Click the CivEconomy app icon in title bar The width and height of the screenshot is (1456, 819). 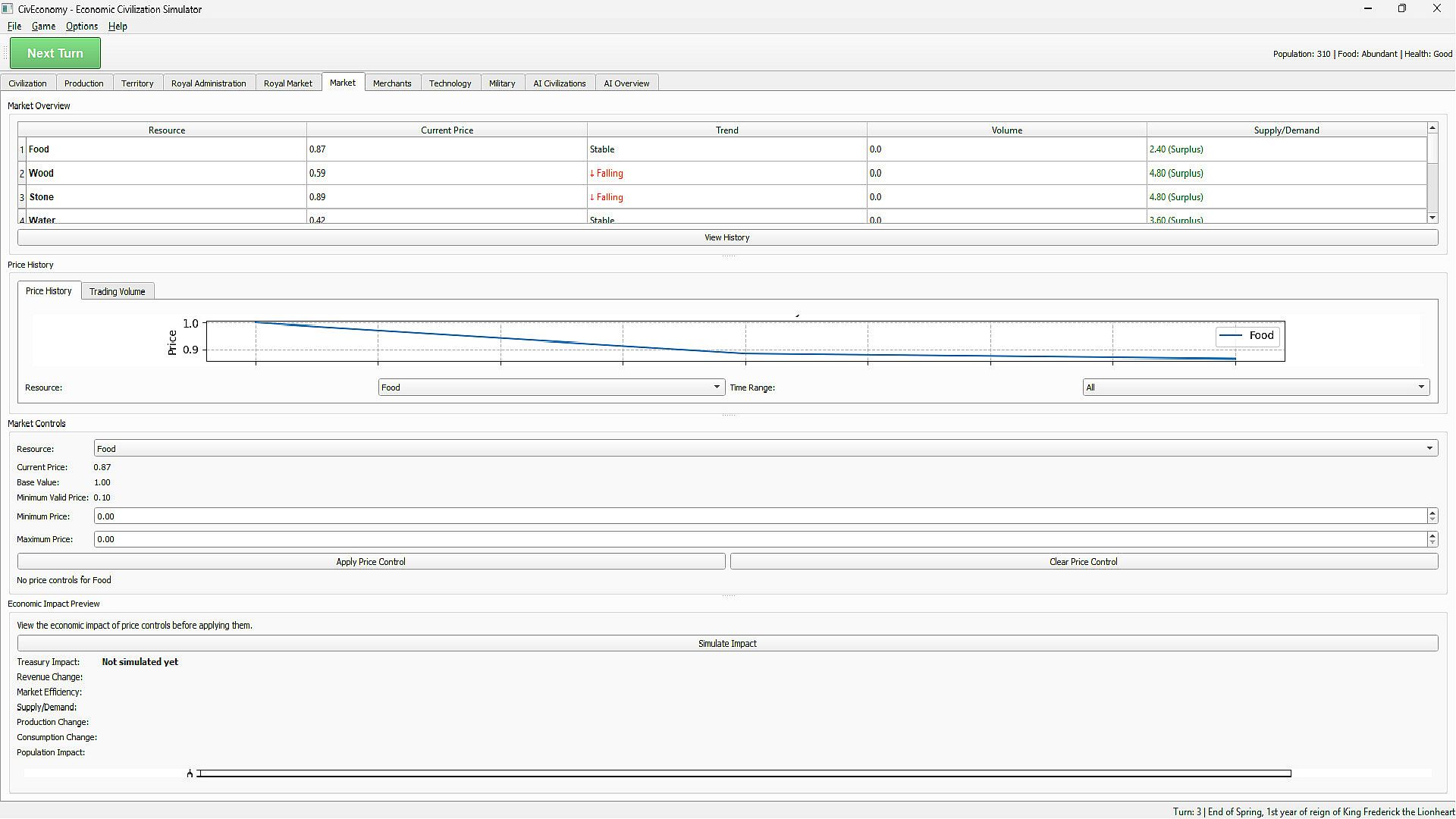(x=8, y=9)
